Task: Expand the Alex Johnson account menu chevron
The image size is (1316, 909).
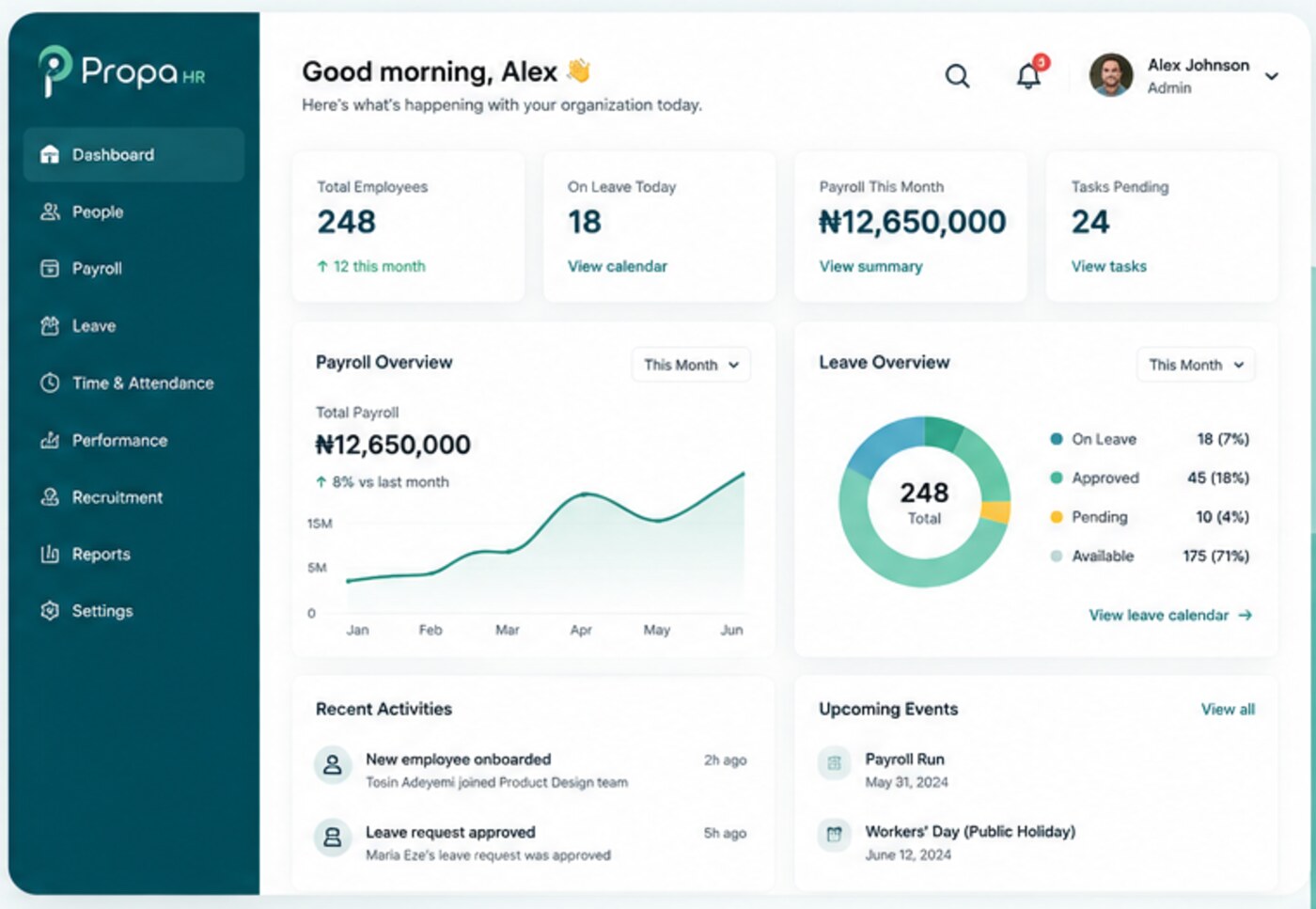Action: (x=1271, y=76)
